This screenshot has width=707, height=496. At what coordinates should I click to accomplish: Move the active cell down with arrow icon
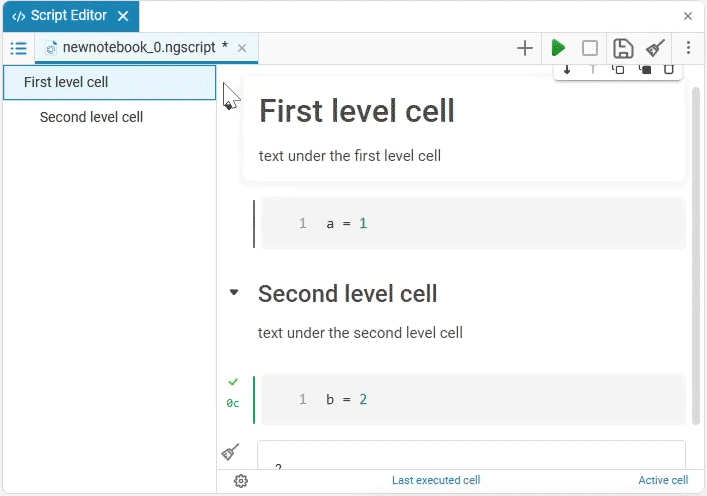567,70
